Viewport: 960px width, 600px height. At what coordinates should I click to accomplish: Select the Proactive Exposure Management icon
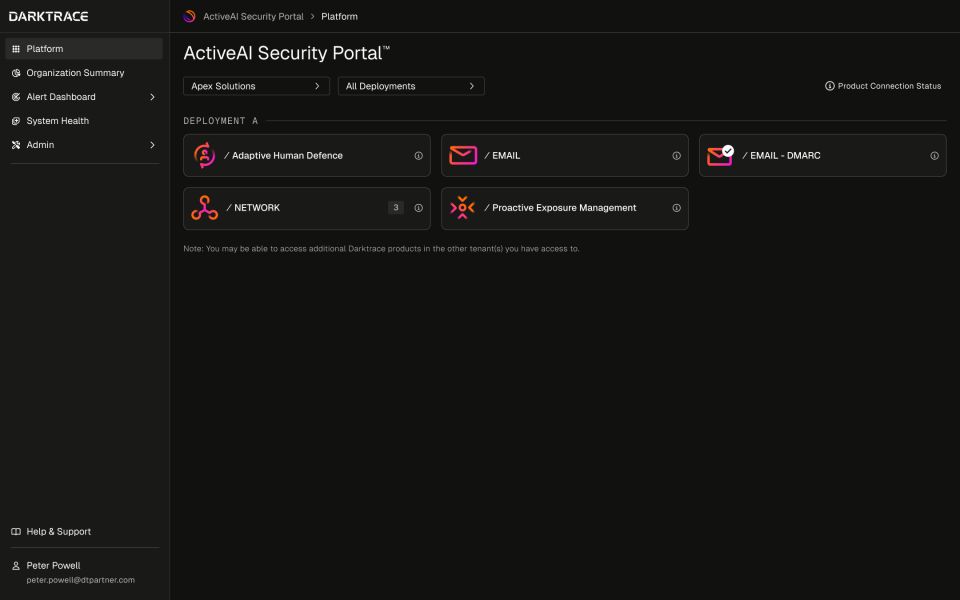tap(462, 208)
